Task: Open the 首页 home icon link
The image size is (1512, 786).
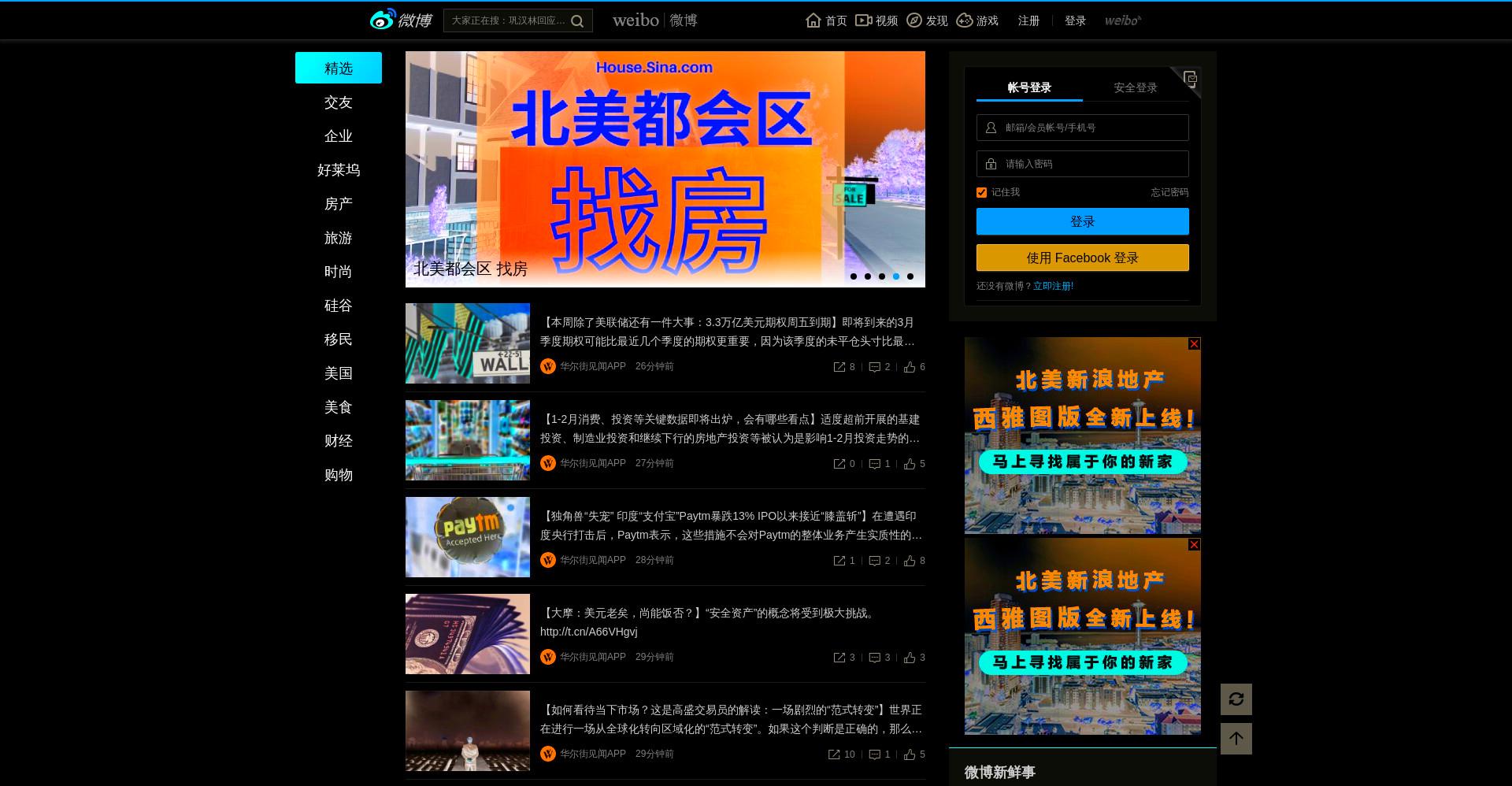Action: click(x=826, y=20)
